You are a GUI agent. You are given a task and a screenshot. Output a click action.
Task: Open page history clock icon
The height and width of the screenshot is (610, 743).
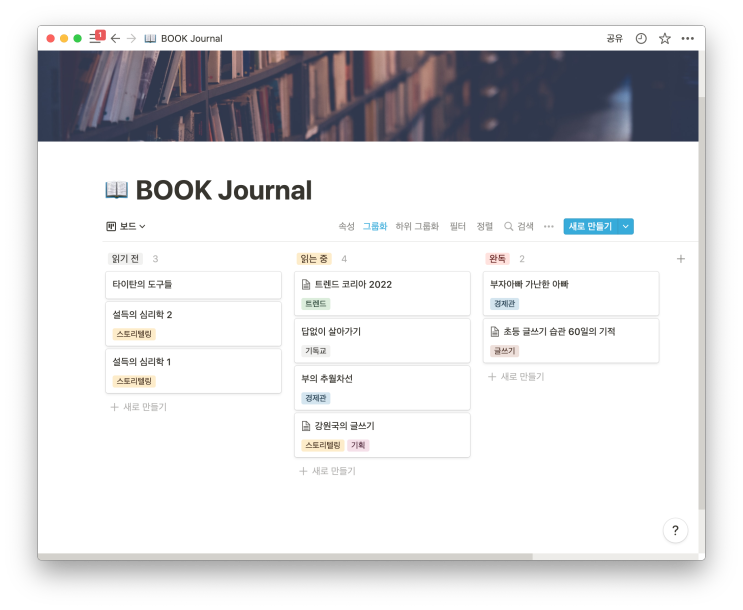click(641, 38)
